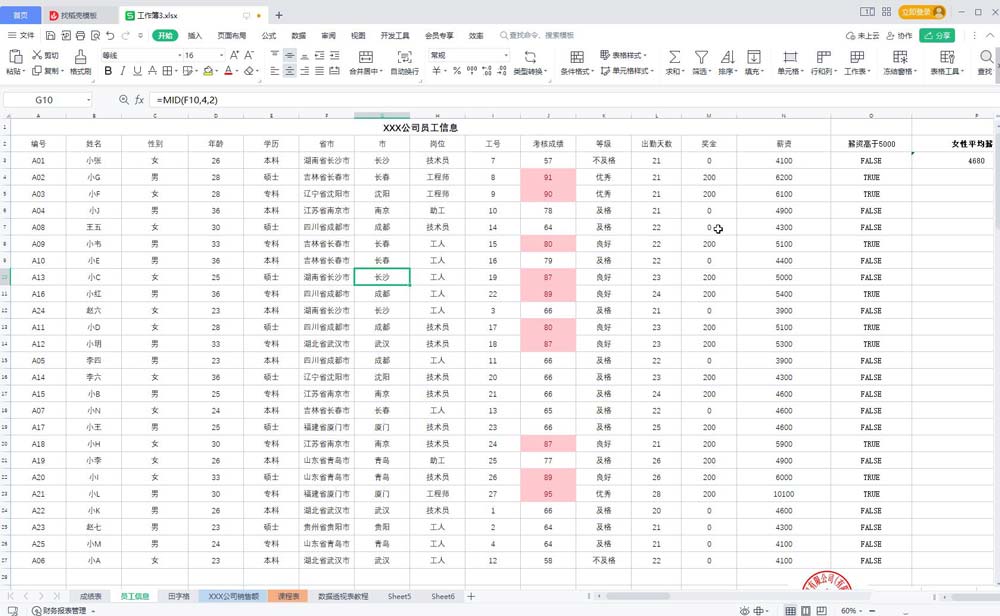This screenshot has height=616, width=1000.
Task: Click the Increase font size icon
Action: point(235,55)
